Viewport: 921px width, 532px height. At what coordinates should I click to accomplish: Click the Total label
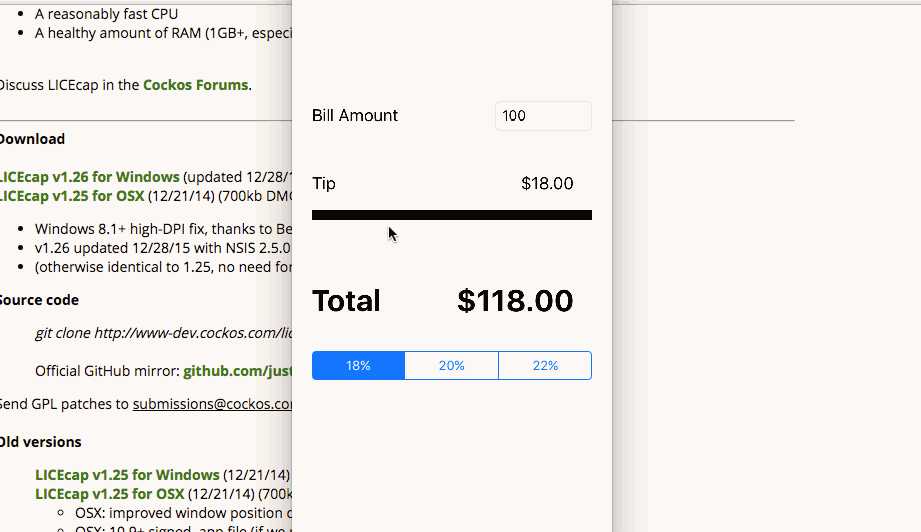[x=346, y=301]
